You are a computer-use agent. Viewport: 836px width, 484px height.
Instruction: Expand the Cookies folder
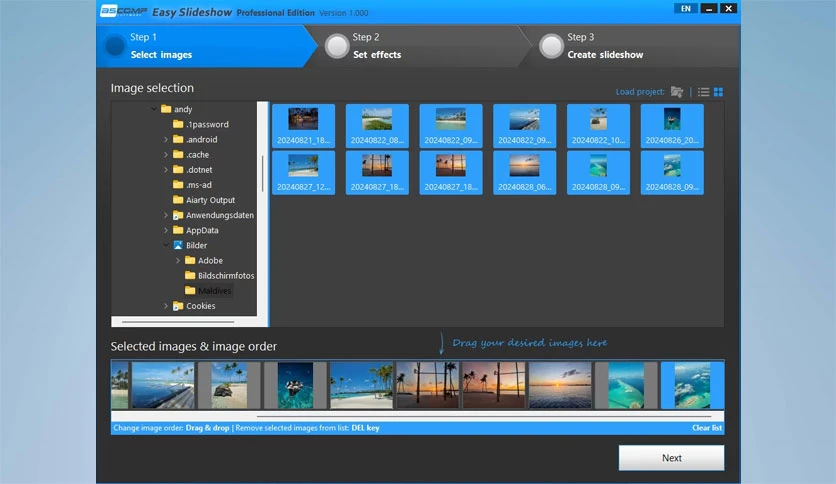pyautogui.click(x=166, y=306)
